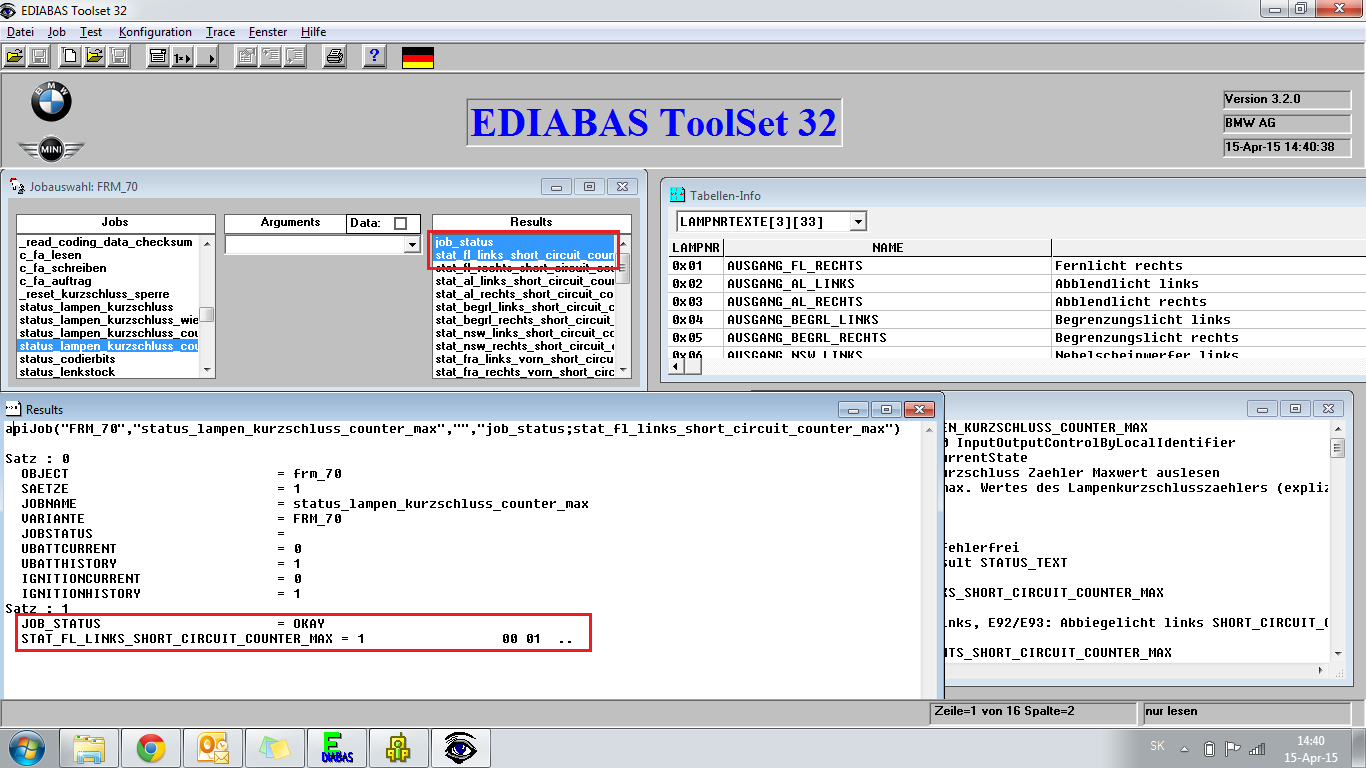
Task: Toggle the Data checkbox
Action: pos(401,223)
